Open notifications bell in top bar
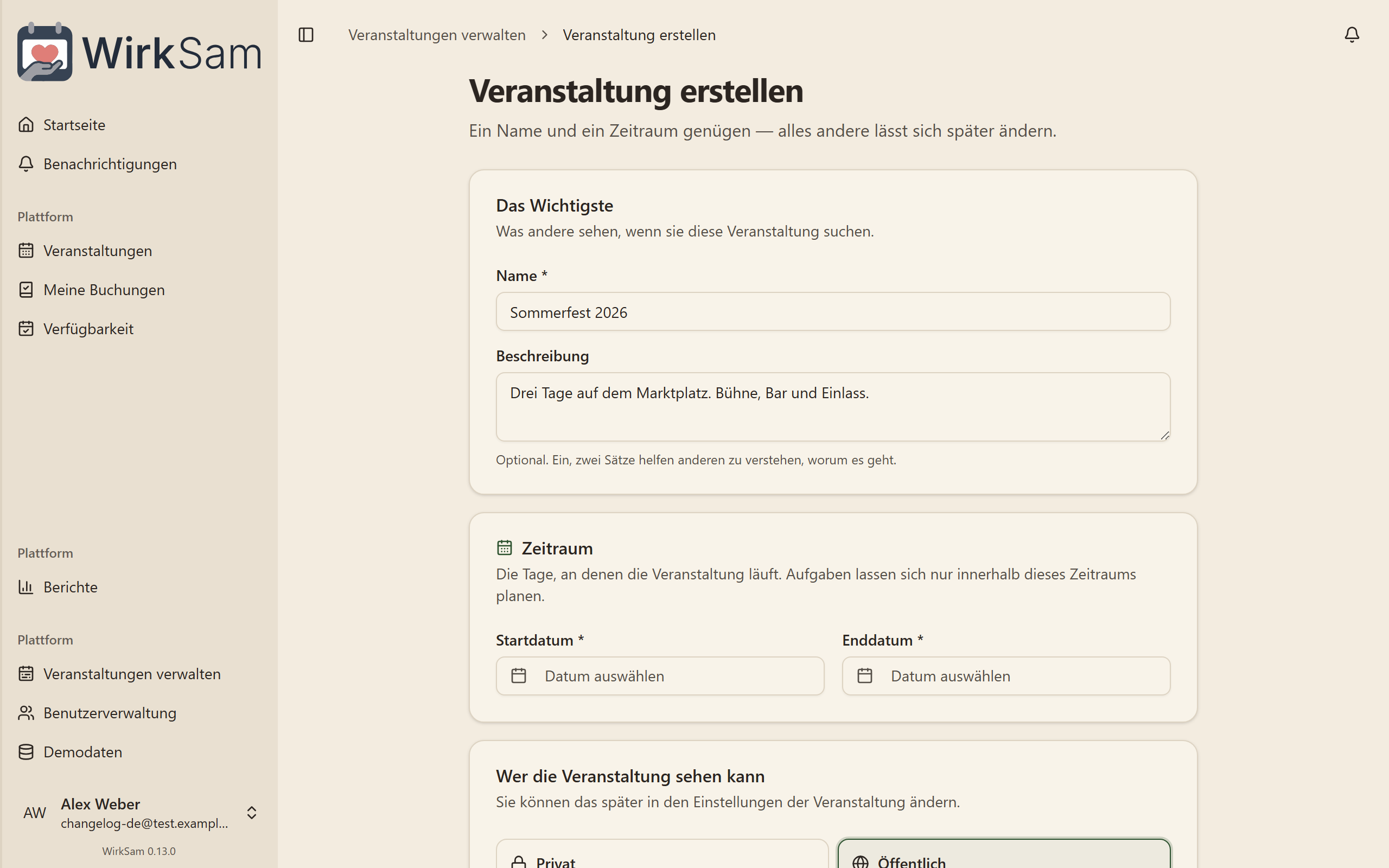Image resolution: width=1389 pixels, height=868 pixels. click(1352, 35)
